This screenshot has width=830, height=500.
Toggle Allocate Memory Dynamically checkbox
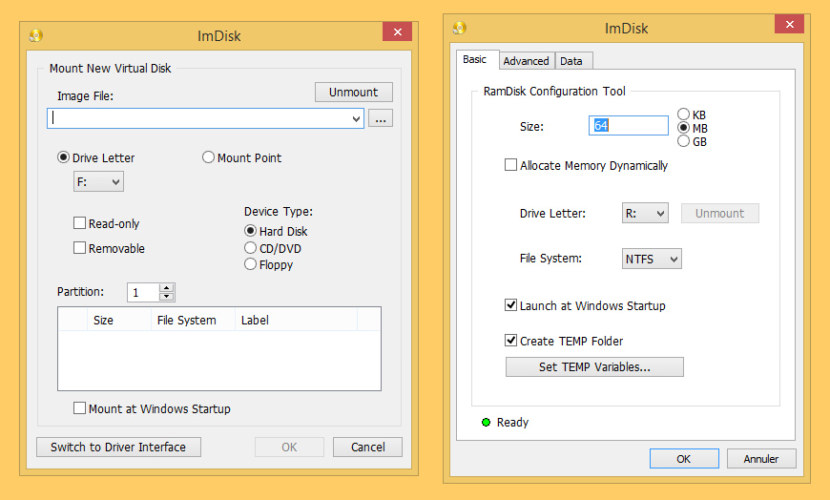coord(511,165)
